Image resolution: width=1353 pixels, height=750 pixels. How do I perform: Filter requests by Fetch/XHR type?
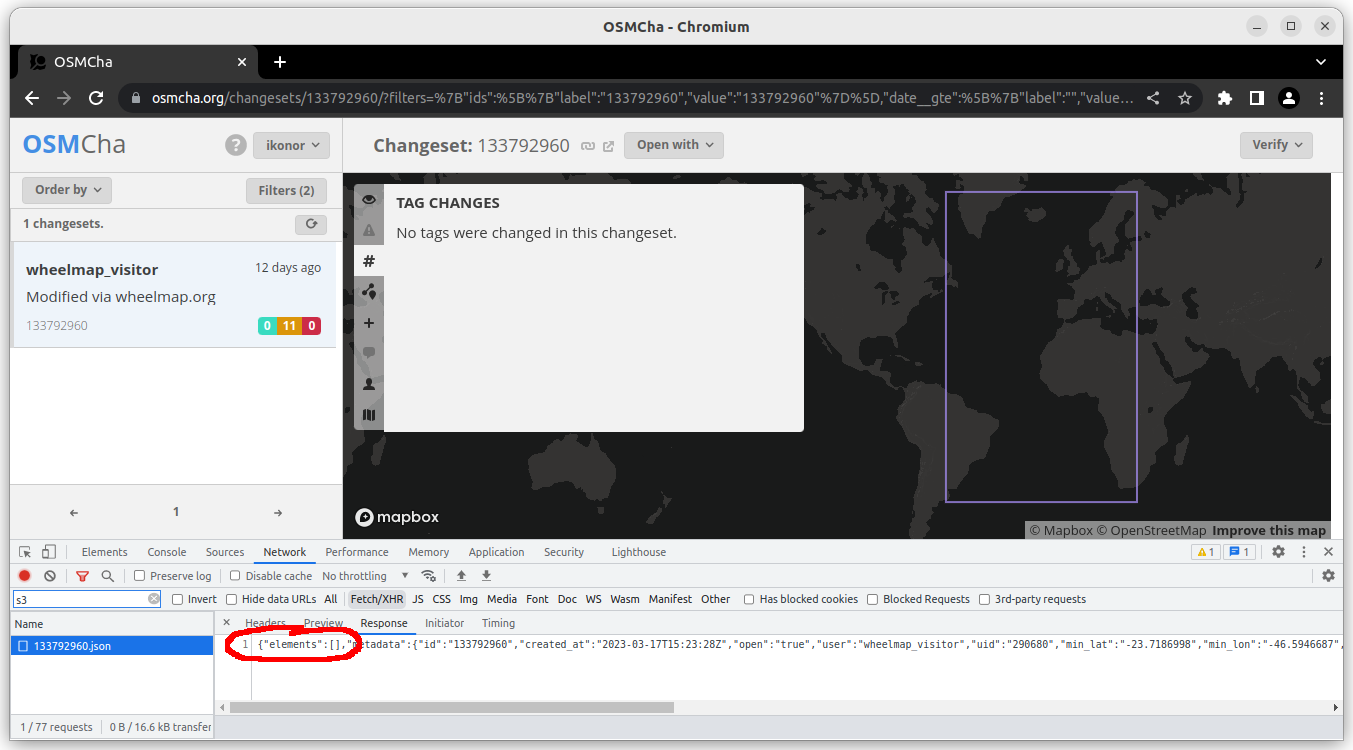tap(377, 599)
